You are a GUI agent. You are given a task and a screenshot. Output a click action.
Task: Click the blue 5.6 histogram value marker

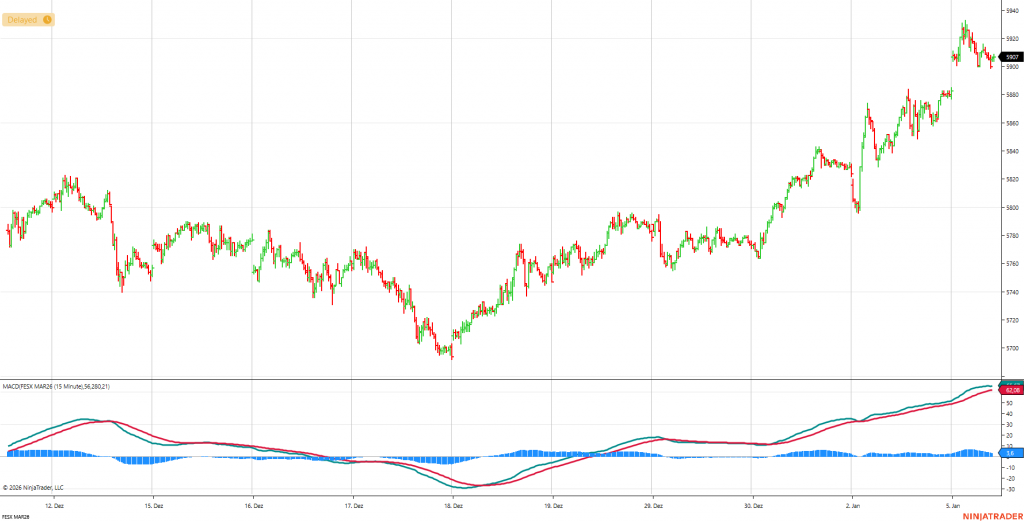(x=1010, y=453)
